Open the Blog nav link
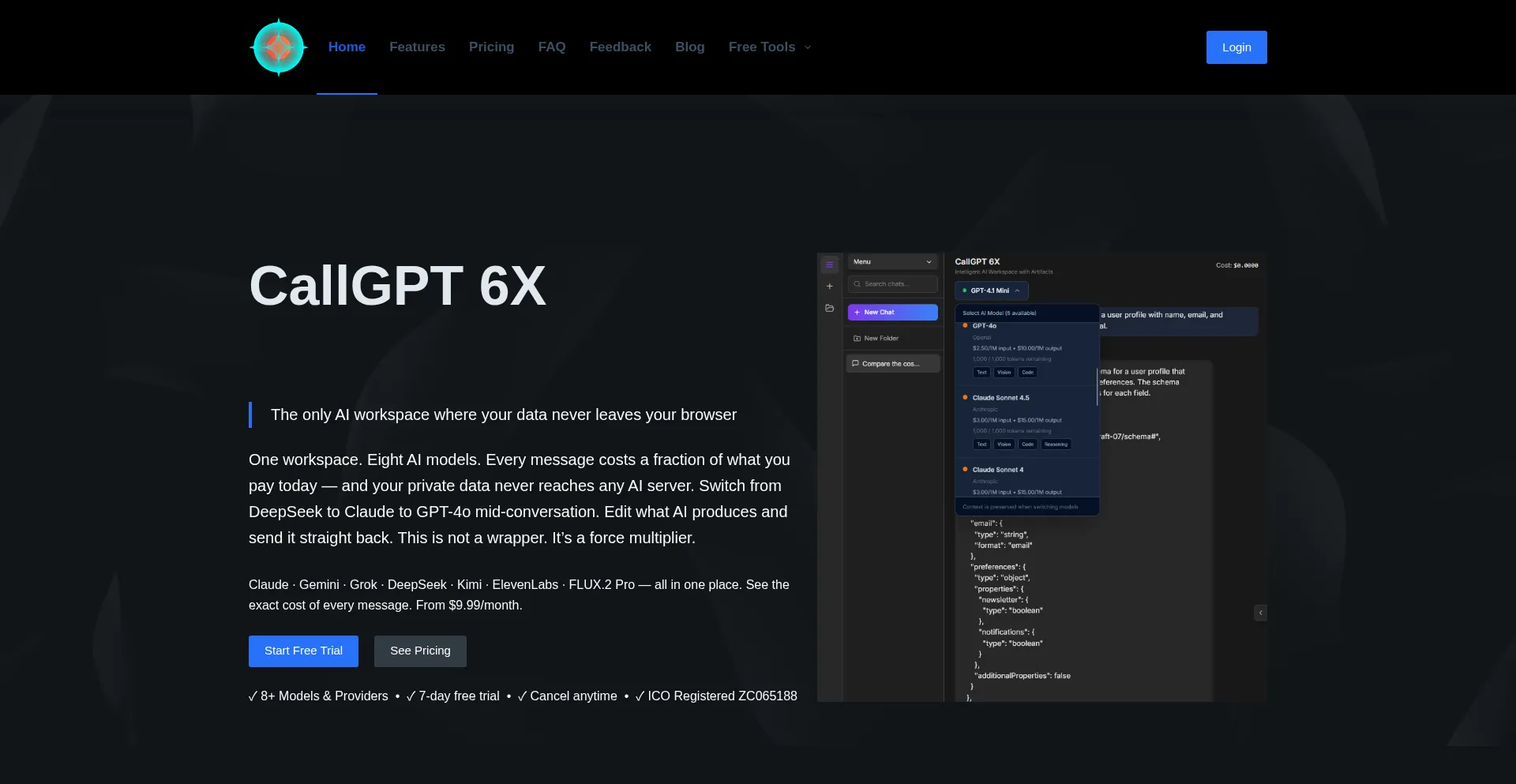The image size is (1516, 784). coord(690,47)
